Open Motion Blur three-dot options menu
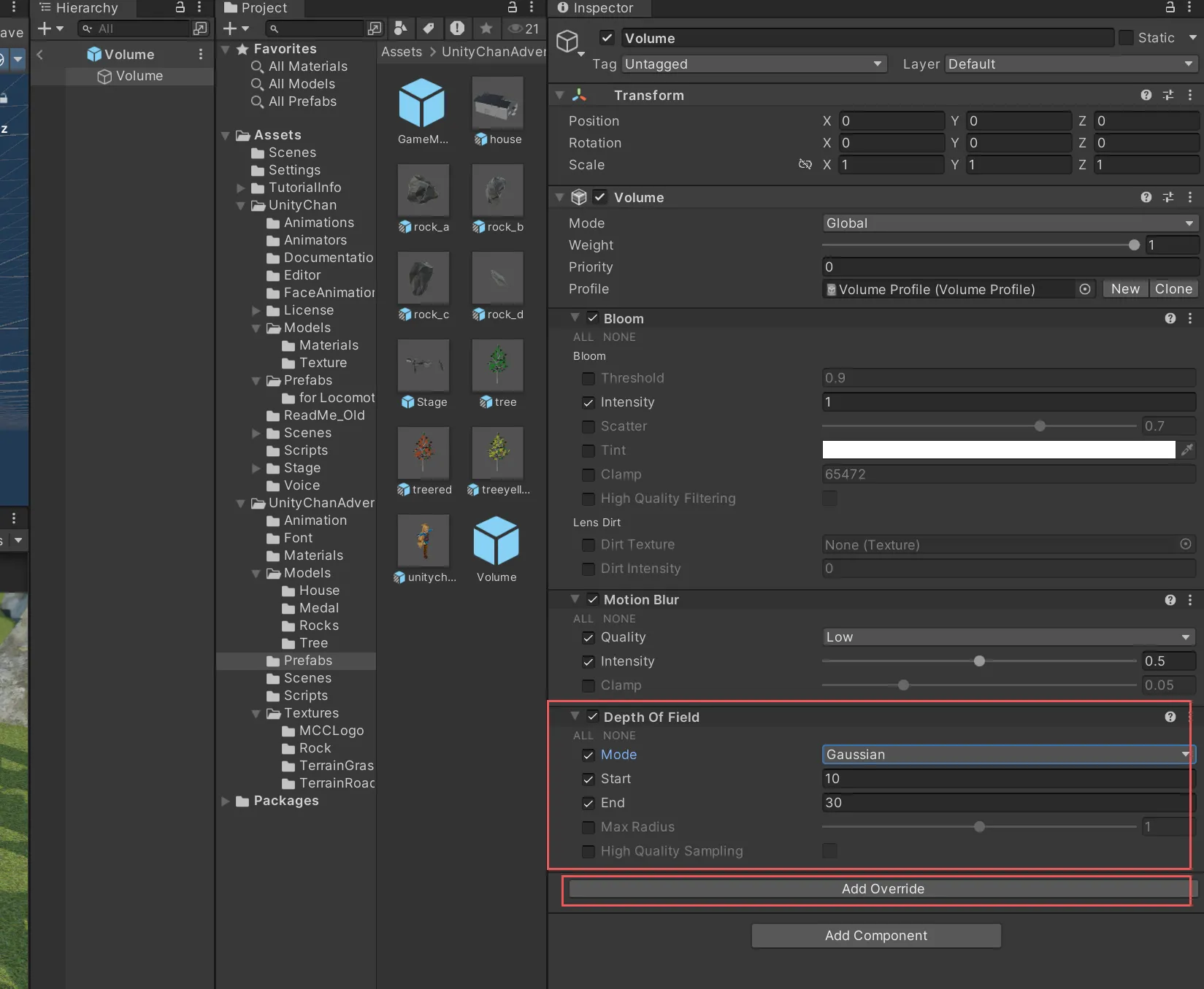This screenshot has width=1204, height=989. click(x=1190, y=599)
